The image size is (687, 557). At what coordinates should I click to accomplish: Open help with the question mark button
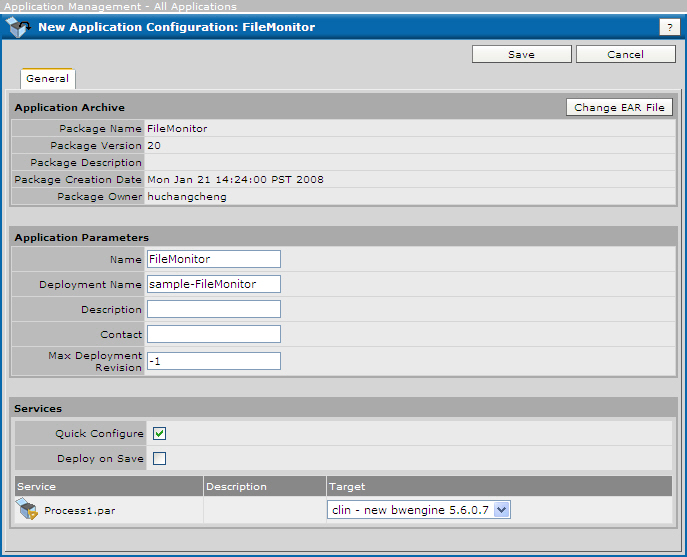[x=669, y=27]
